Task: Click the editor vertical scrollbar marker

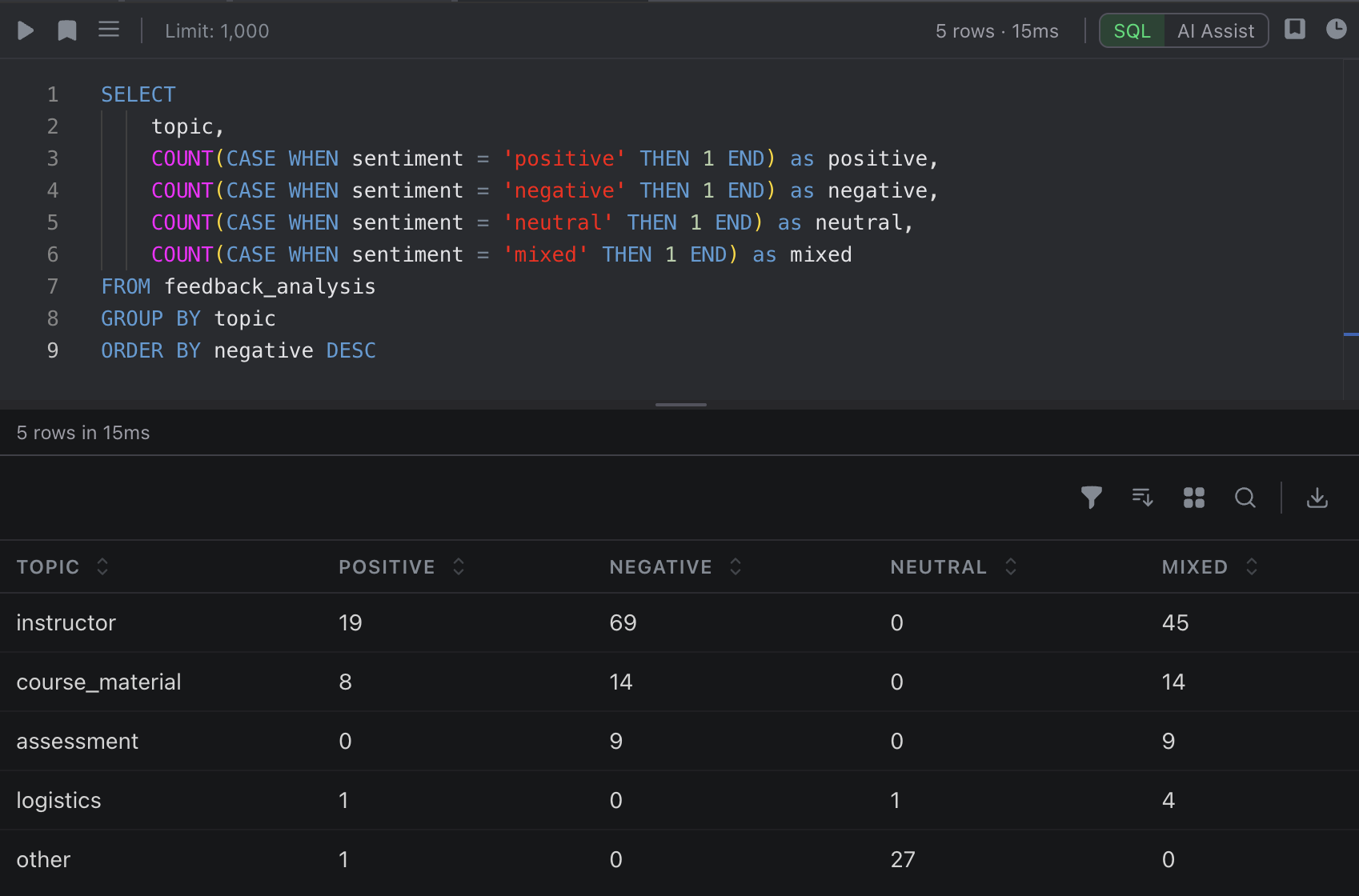Action: (1351, 334)
